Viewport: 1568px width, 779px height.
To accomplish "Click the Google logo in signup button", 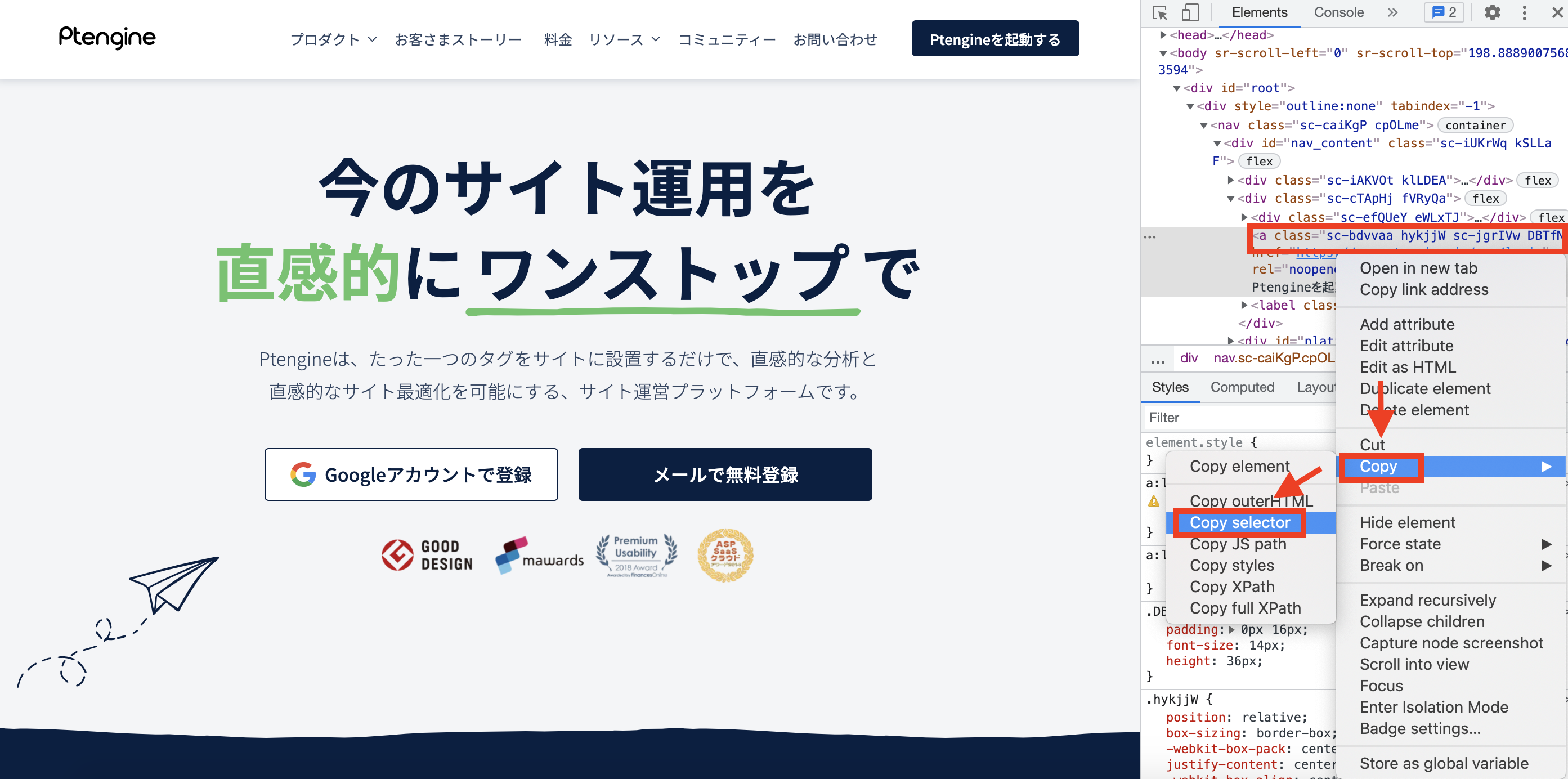I will point(303,474).
